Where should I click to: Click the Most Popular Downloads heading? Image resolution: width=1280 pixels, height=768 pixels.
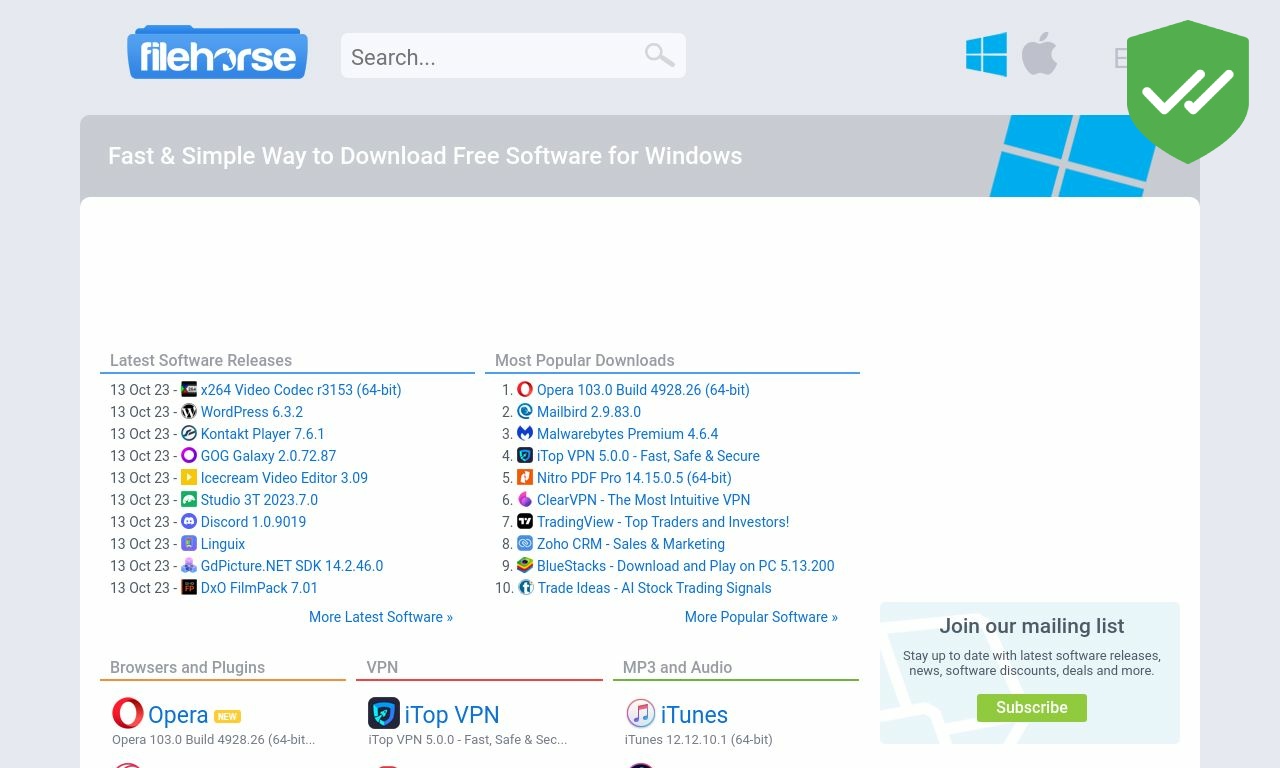click(x=585, y=360)
